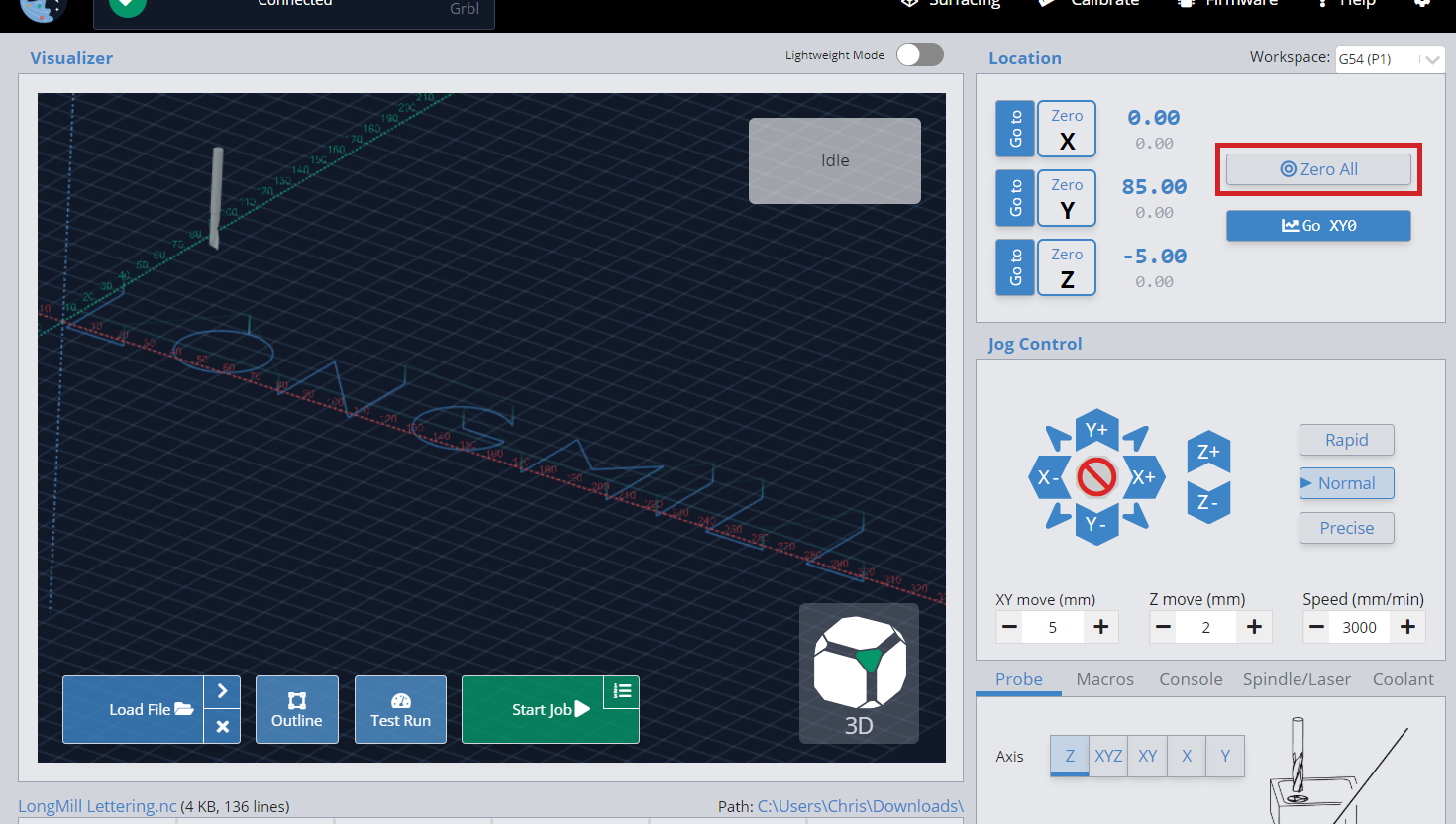Click the 3D view cube icon
This screenshot has width=1456, height=824.
click(859, 673)
